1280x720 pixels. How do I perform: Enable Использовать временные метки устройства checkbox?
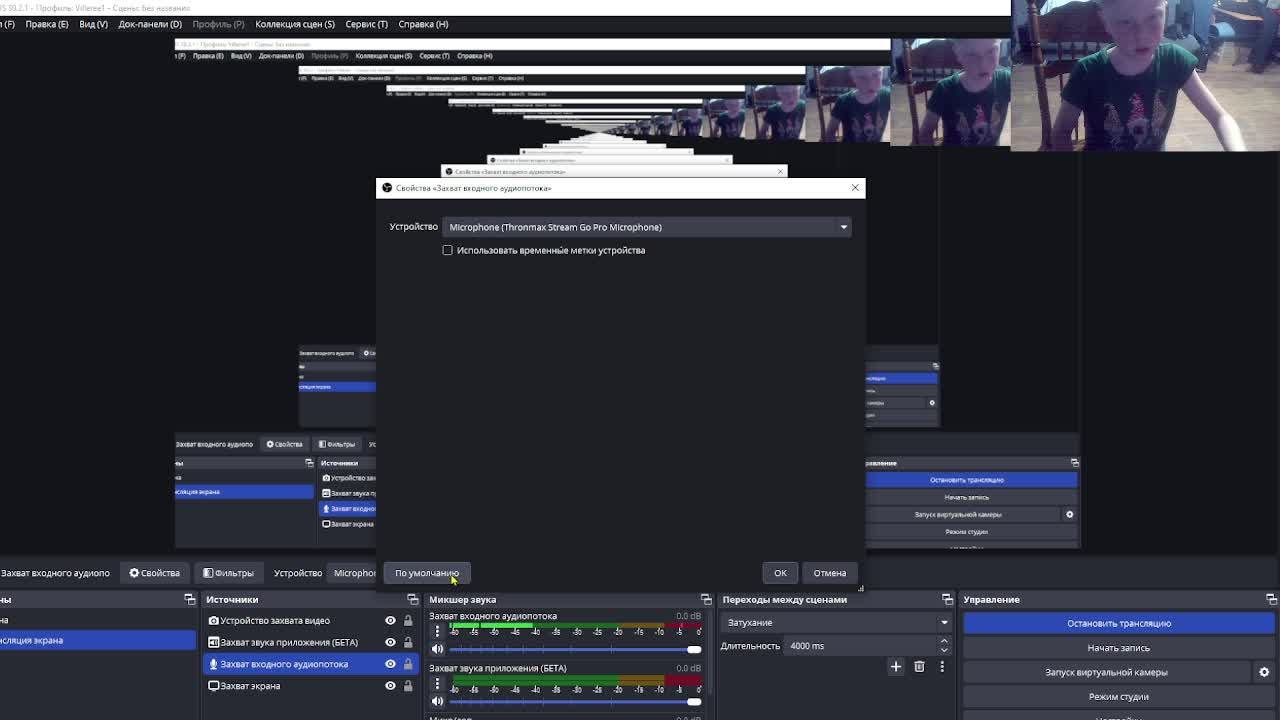(447, 250)
